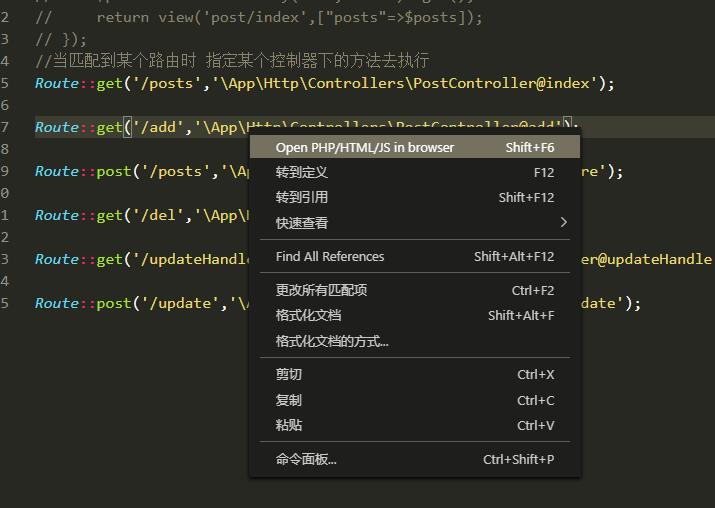Select 复制 in context menu

415,400
